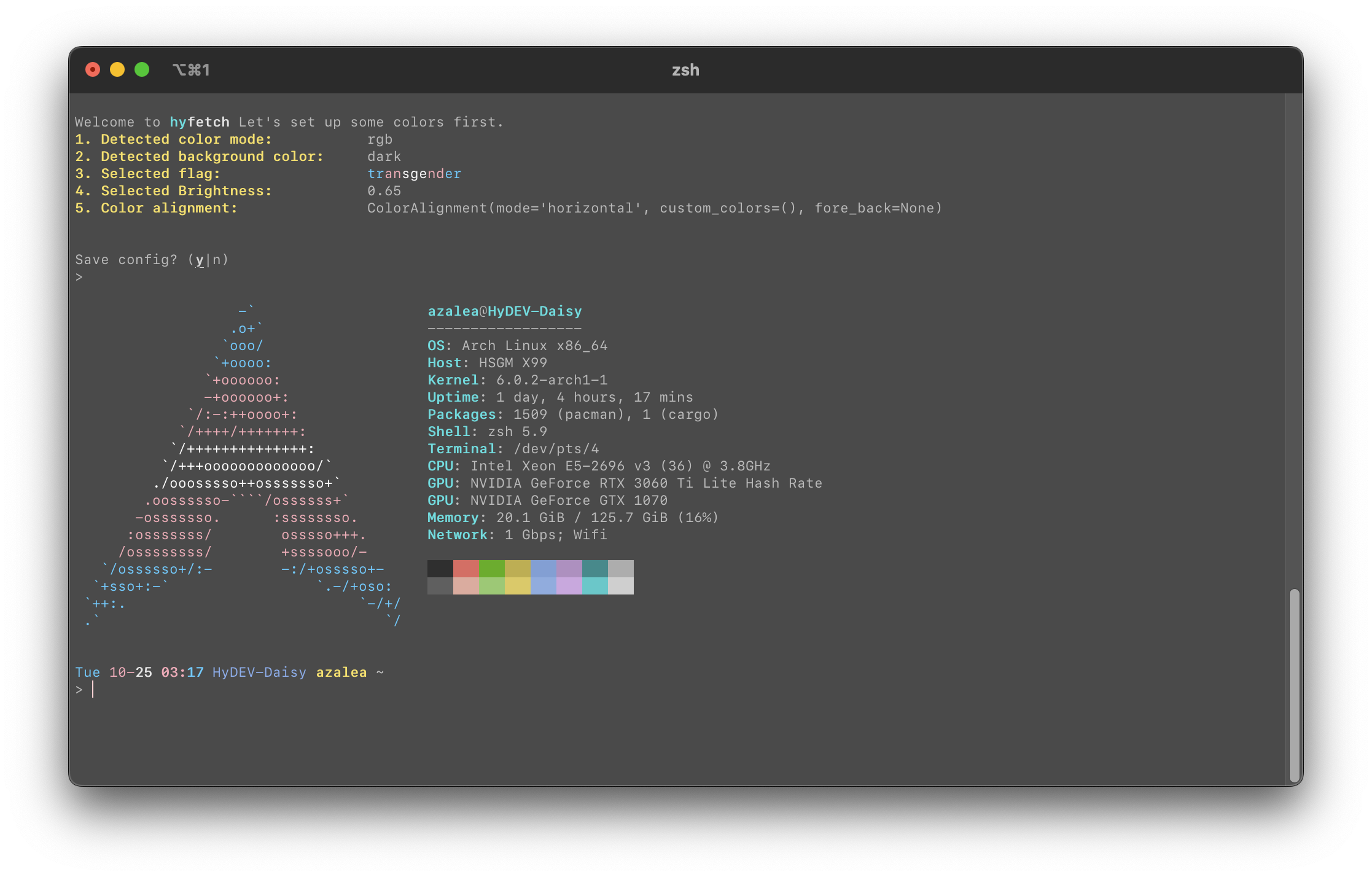Click the red color block in palette
This screenshot has width=1372, height=877.
click(466, 569)
